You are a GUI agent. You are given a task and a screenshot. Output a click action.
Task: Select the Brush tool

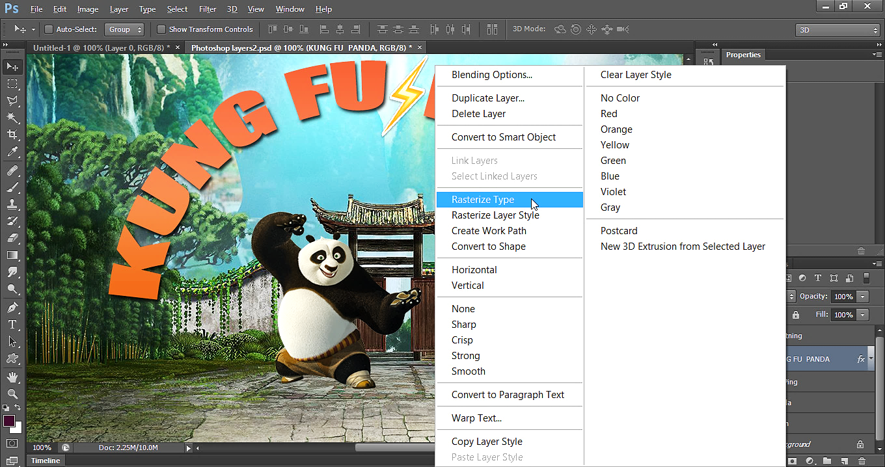pyautogui.click(x=12, y=188)
